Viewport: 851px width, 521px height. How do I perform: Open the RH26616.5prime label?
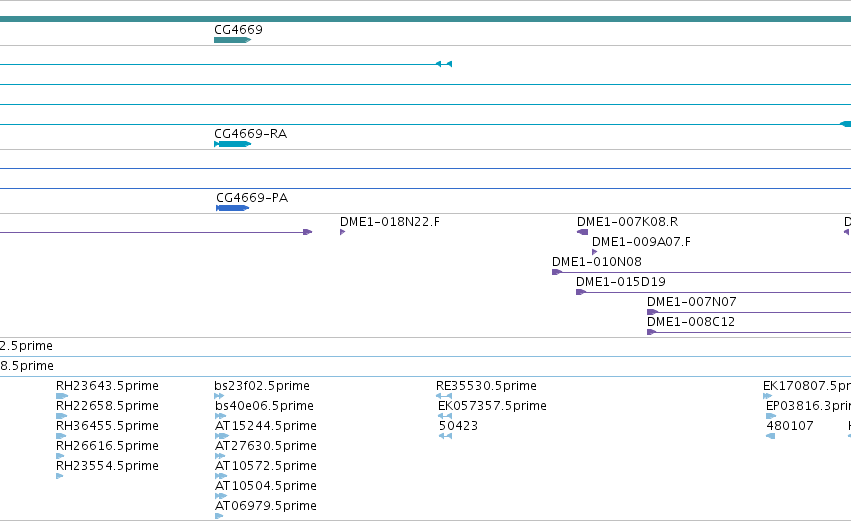[x=107, y=446]
